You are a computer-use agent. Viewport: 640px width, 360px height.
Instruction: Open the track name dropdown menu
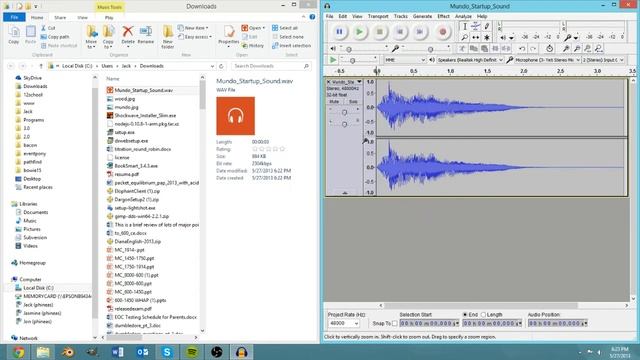tap(359, 82)
